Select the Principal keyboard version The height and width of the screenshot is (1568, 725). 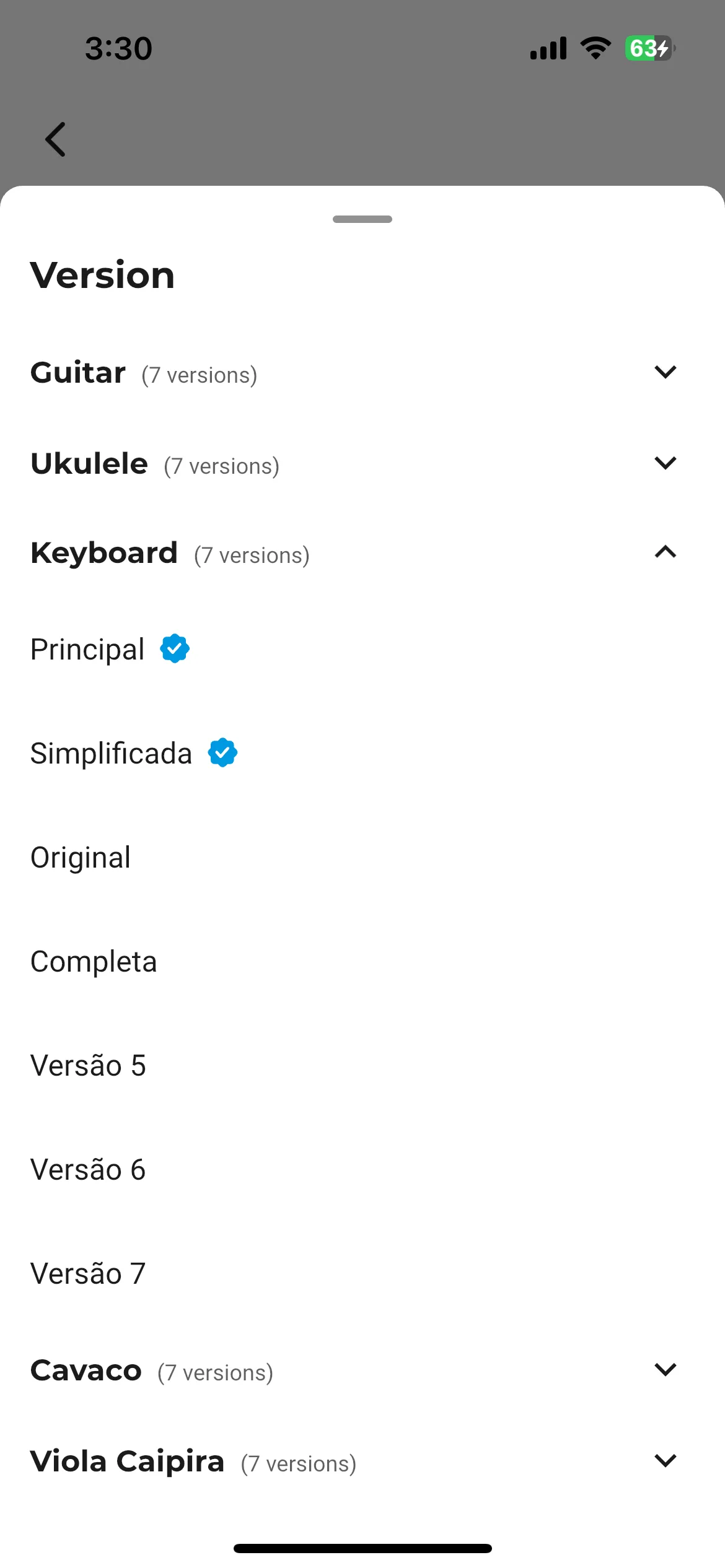pos(362,649)
